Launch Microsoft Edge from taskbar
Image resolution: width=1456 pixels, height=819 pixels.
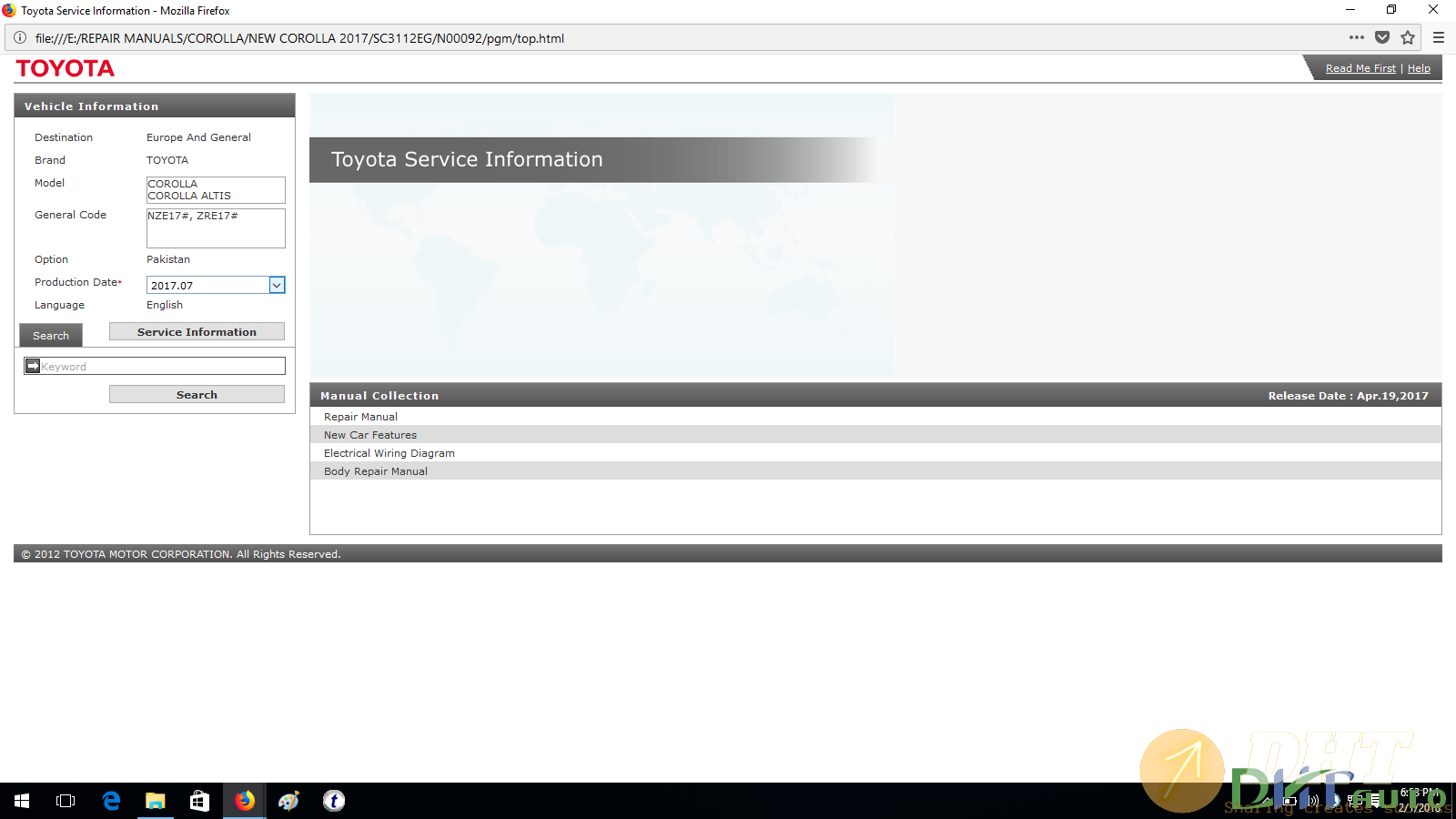111,801
